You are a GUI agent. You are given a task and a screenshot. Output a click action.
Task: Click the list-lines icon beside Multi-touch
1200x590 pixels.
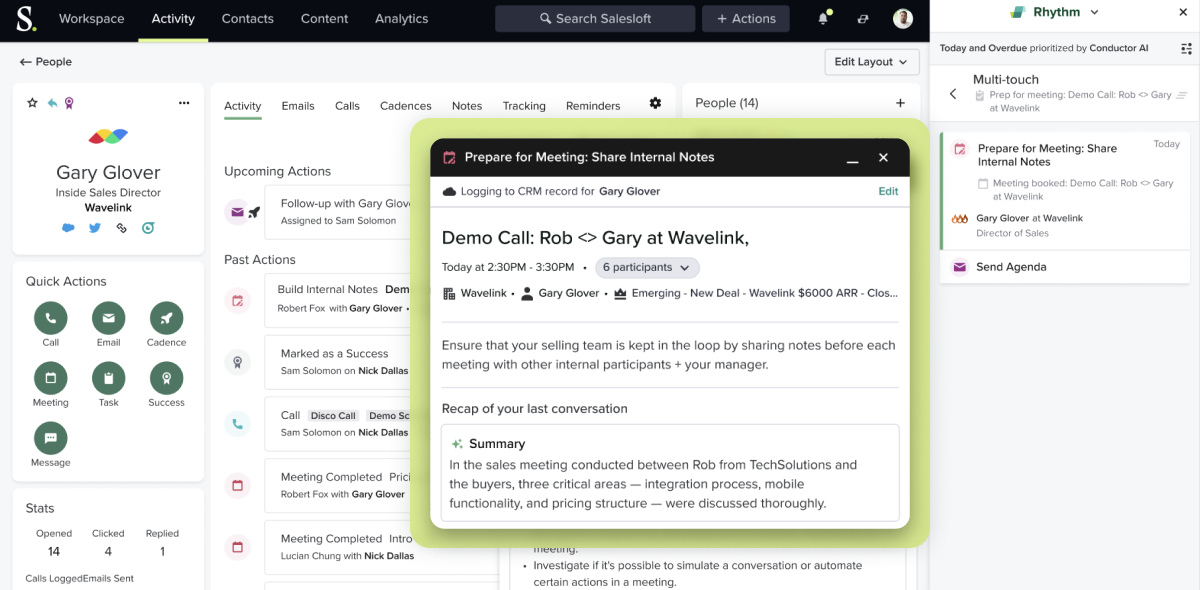pyautogui.click(x=1181, y=95)
